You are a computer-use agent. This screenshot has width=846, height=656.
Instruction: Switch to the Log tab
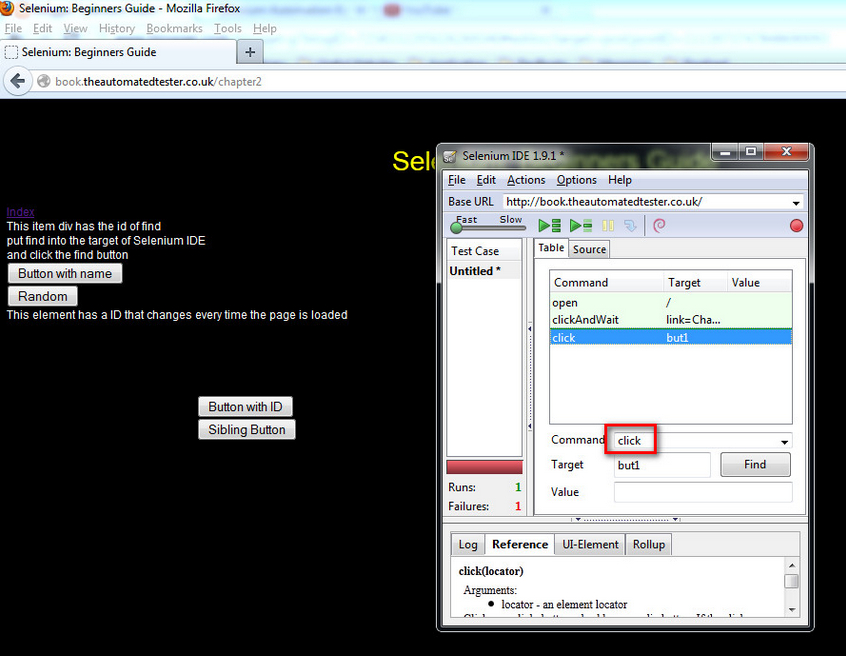click(467, 544)
